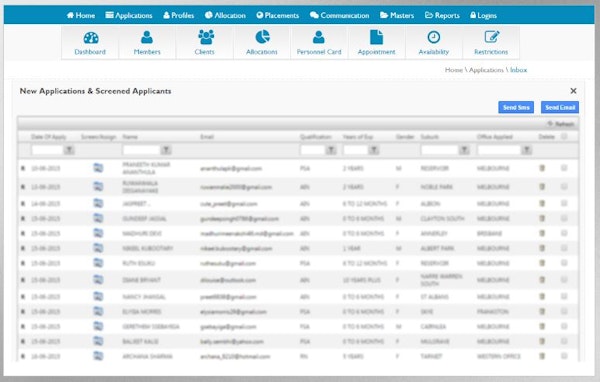600x382 pixels.
Task: Open the Communication menu
Action: (340, 15)
